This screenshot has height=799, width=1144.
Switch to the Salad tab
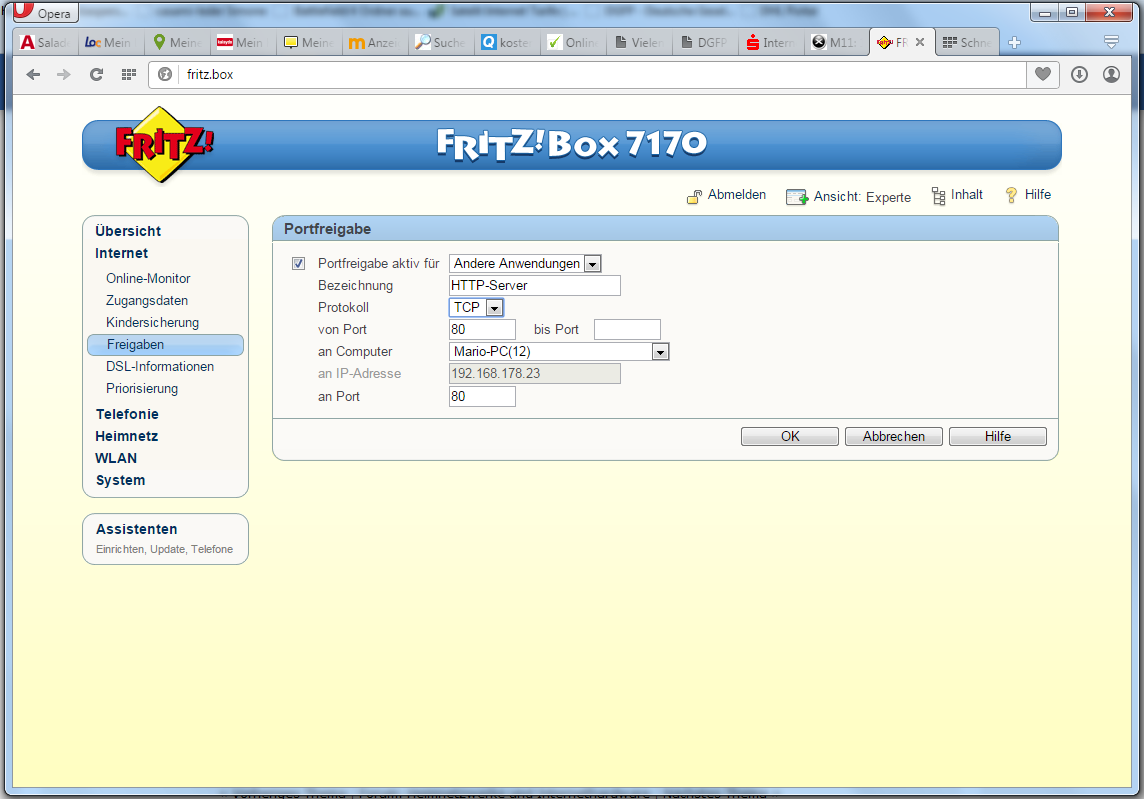[46, 42]
